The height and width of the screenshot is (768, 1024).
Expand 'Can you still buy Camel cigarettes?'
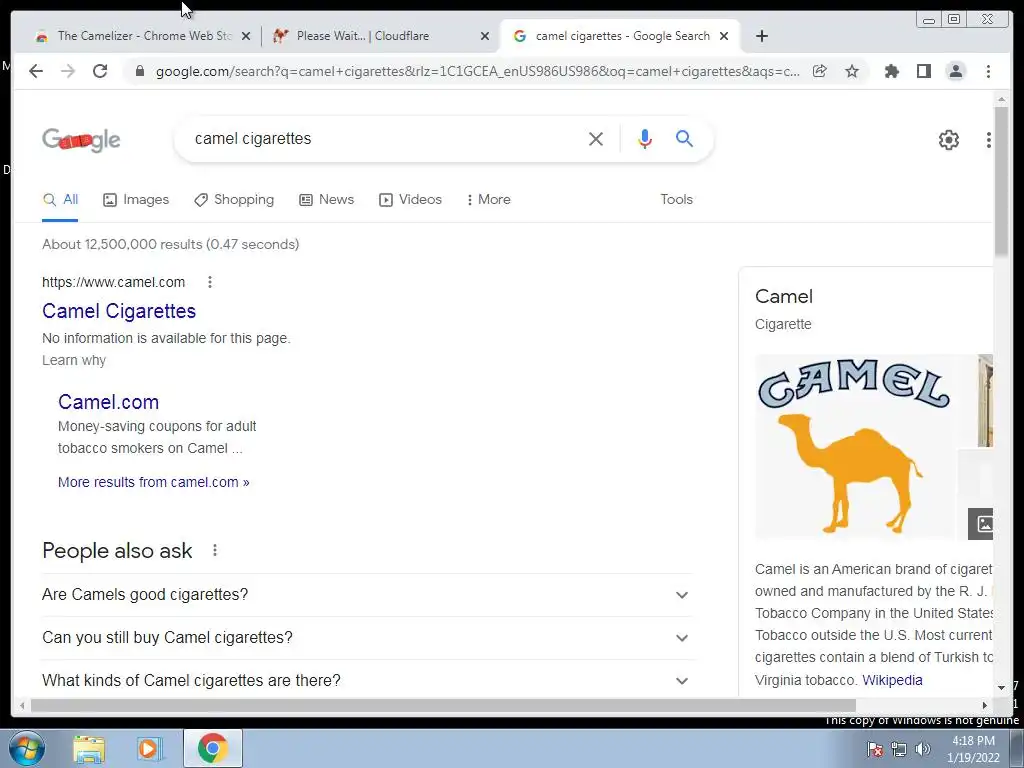tap(366, 638)
